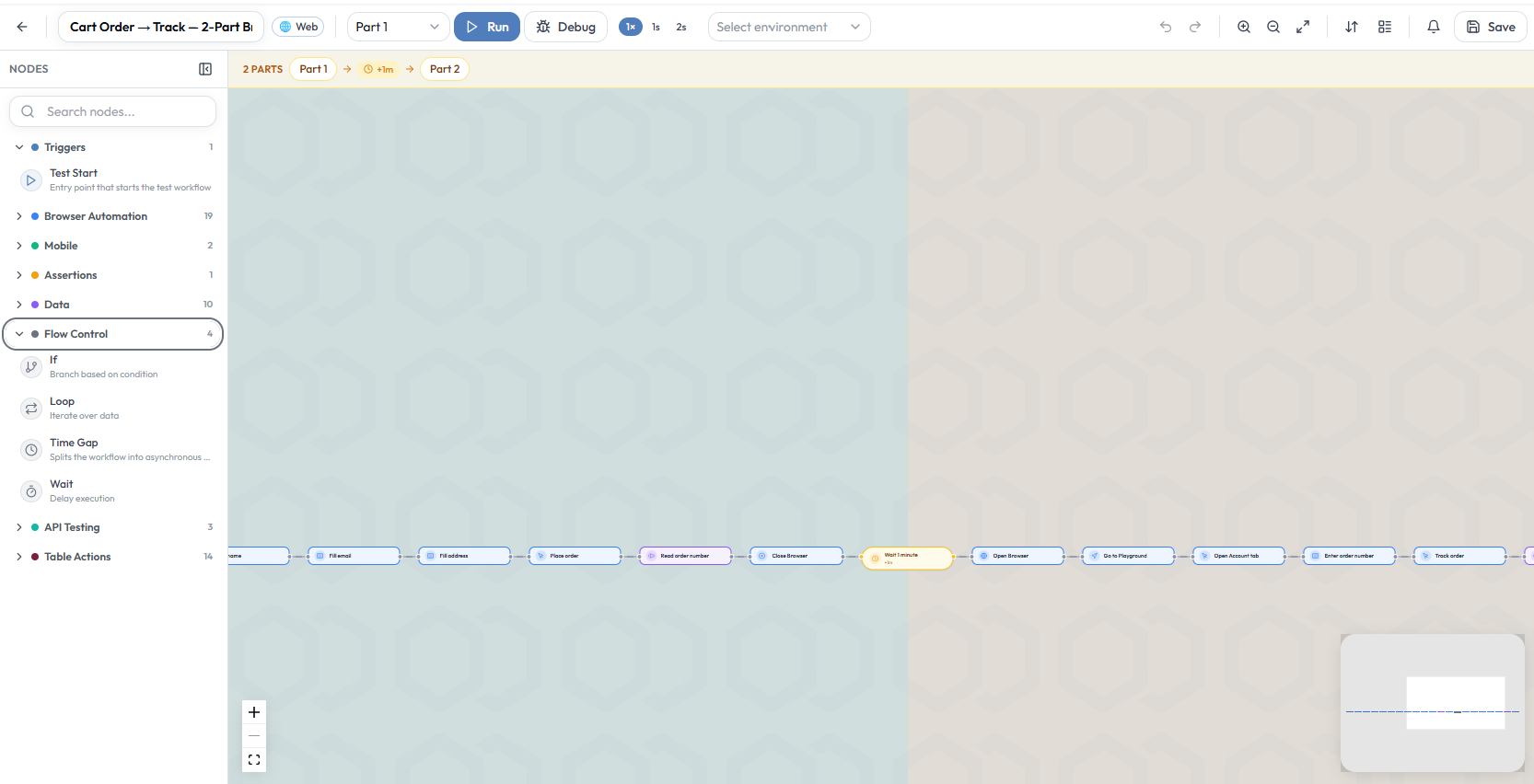Image resolution: width=1534 pixels, height=784 pixels.
Task: Expand the Mobile category
Action: (114, 246)
